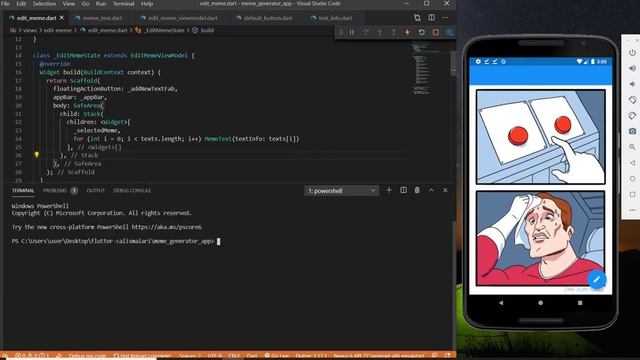This screenshot has height=360, width=640.
Task: Raise volume in the emulator sidebar
Action: (x=632, y=68)
